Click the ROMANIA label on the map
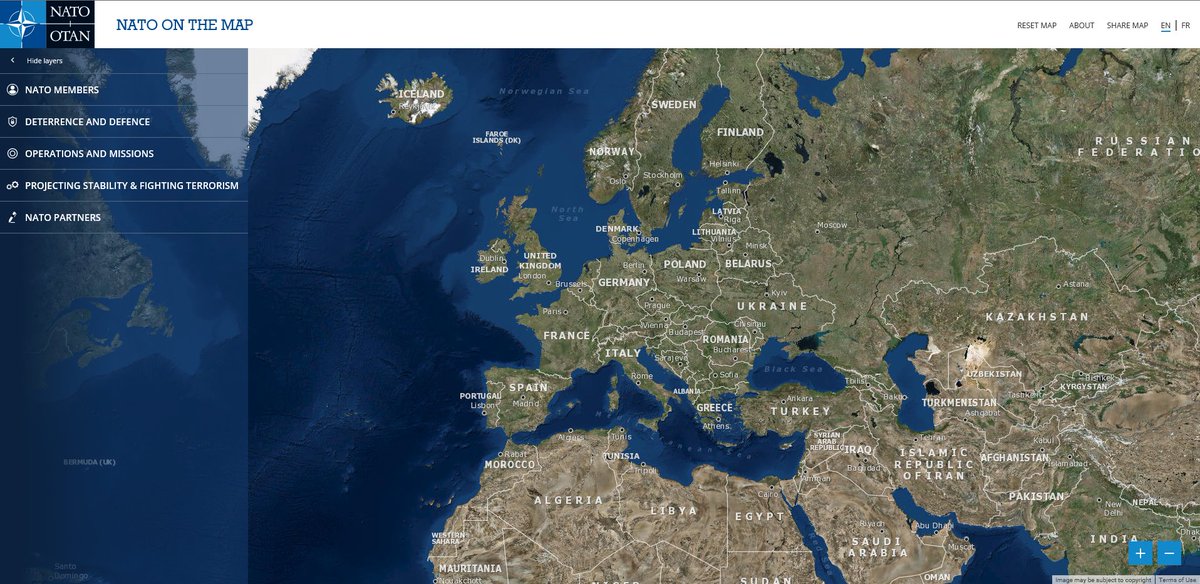This screenshot has height=584, width=1200. click(x=725, y=340)
